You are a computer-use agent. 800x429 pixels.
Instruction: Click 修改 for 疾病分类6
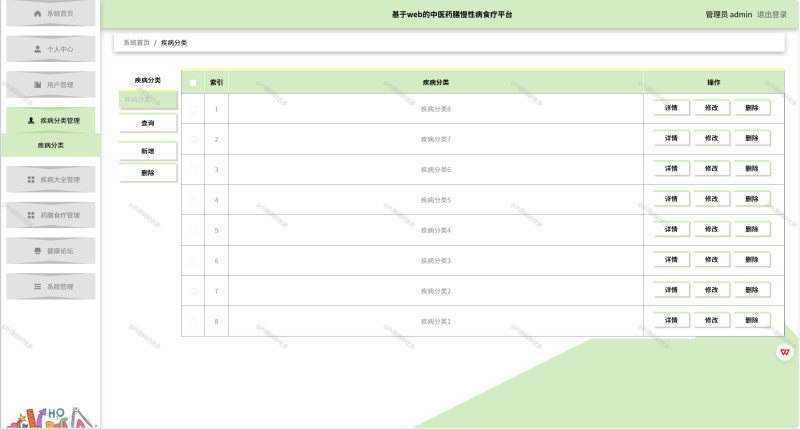tap(711, 168)
